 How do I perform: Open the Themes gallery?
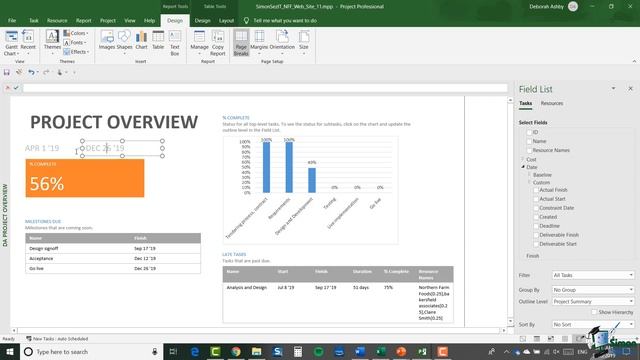coord(52,43)
